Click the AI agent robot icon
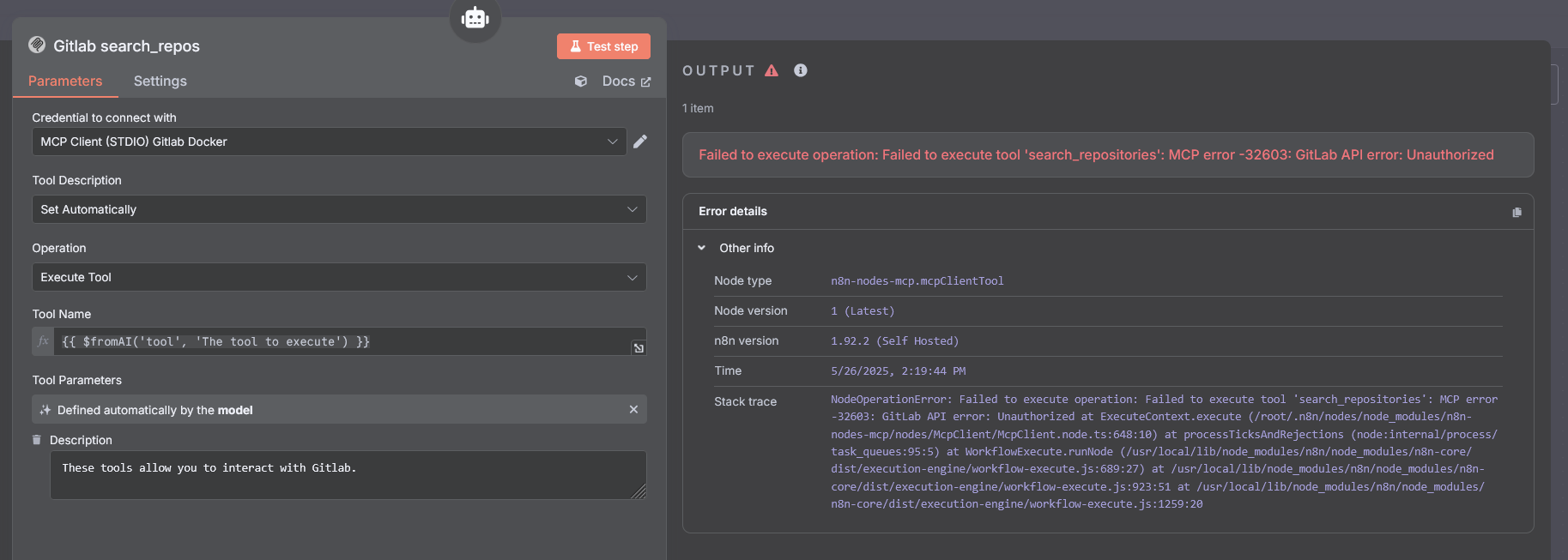The image size is (1568, 560). tap(475, 17)
